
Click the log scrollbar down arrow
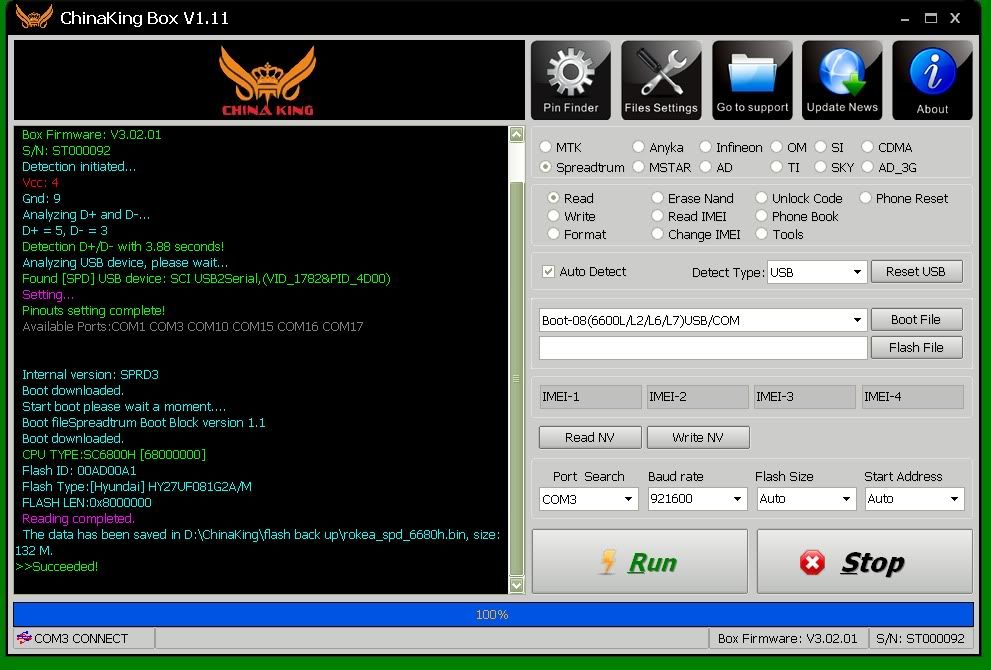click(516, 585)
